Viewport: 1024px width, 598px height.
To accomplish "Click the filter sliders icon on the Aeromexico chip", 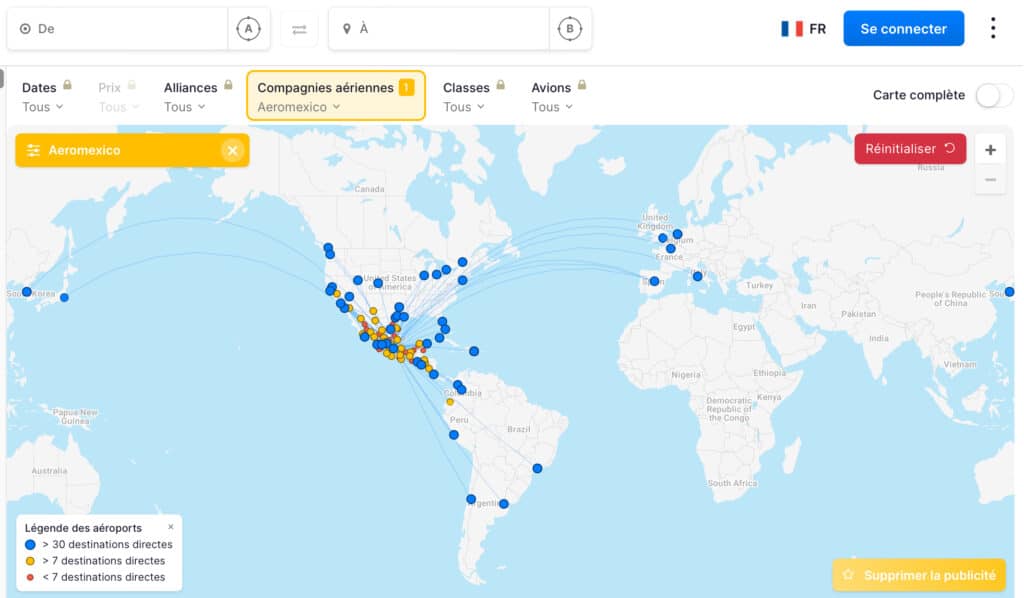I will click(34, 149).
